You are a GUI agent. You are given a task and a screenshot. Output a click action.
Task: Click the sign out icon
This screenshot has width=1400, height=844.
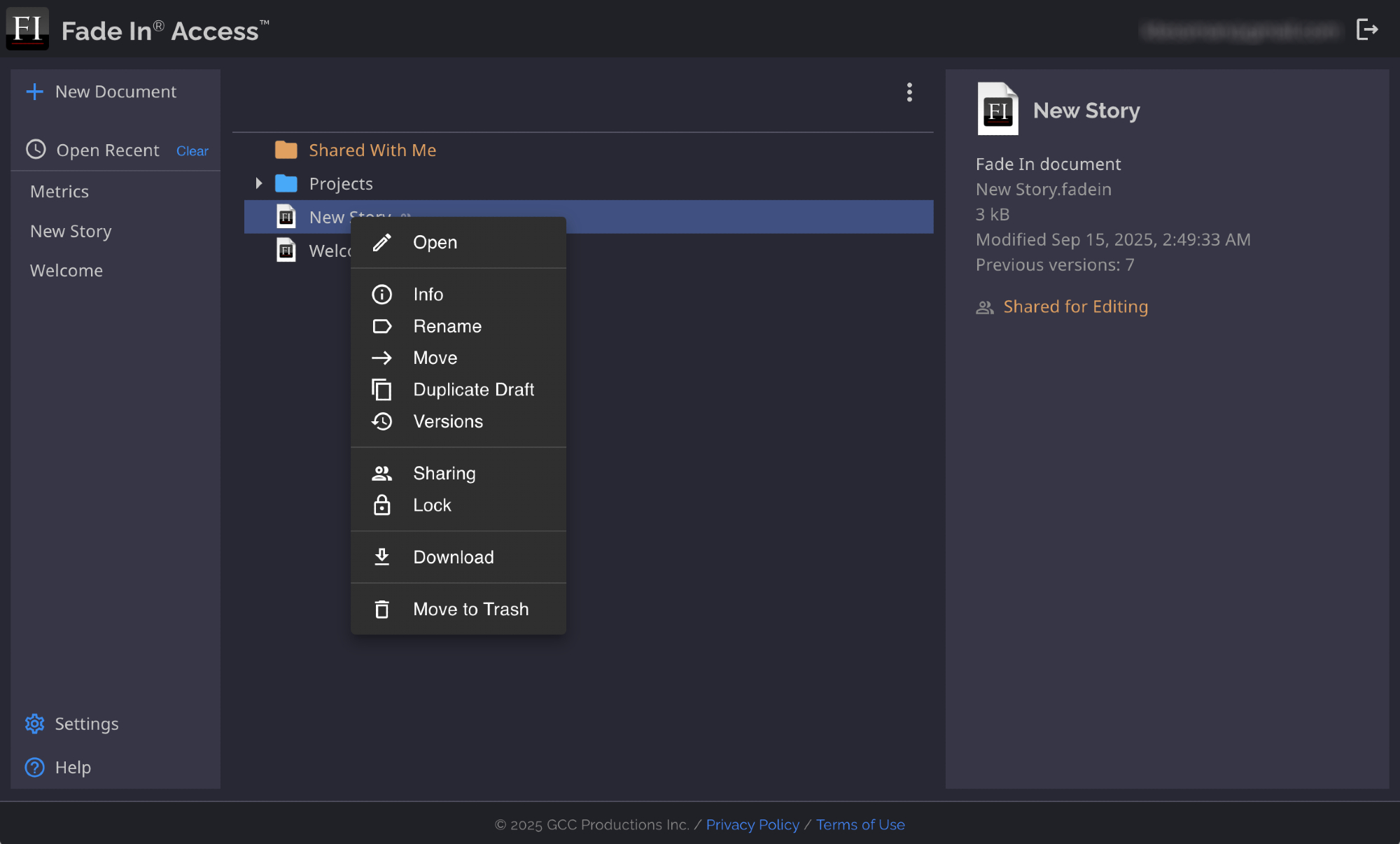coord(1366,29)
